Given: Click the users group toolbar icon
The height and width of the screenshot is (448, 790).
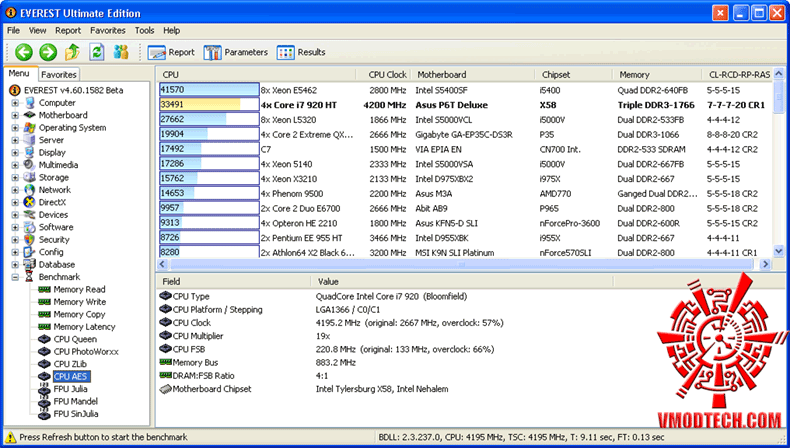Looking at the screenshot, I should (x=121, y=52).
